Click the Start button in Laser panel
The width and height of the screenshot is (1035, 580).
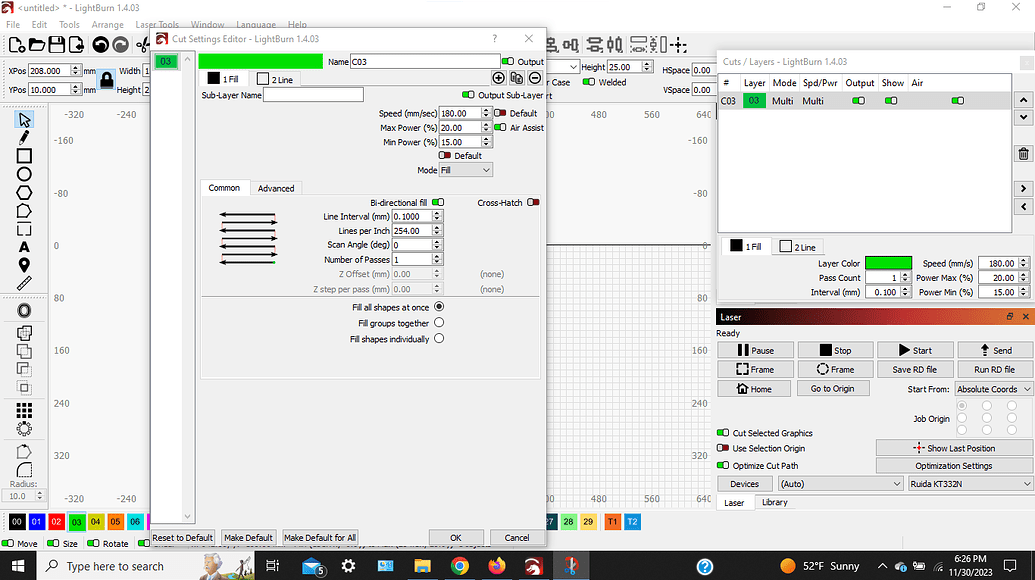[x=916, y=350]
